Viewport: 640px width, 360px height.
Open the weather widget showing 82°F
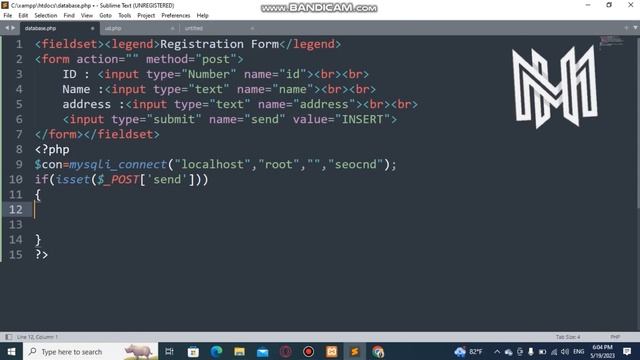(469, 351)
